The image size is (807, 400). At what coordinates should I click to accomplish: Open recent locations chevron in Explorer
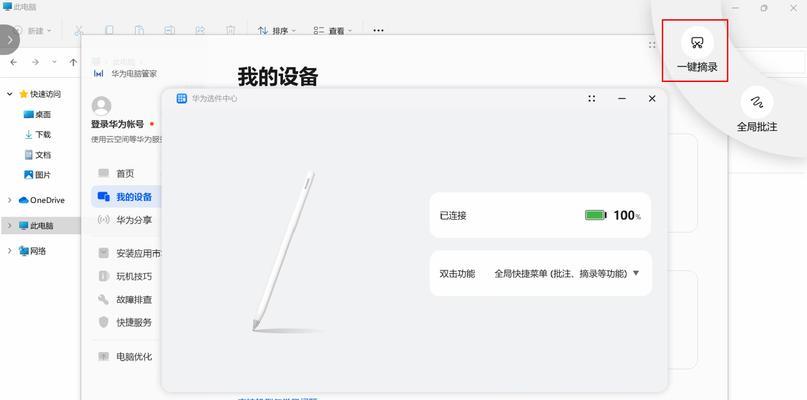coord(54,62)
